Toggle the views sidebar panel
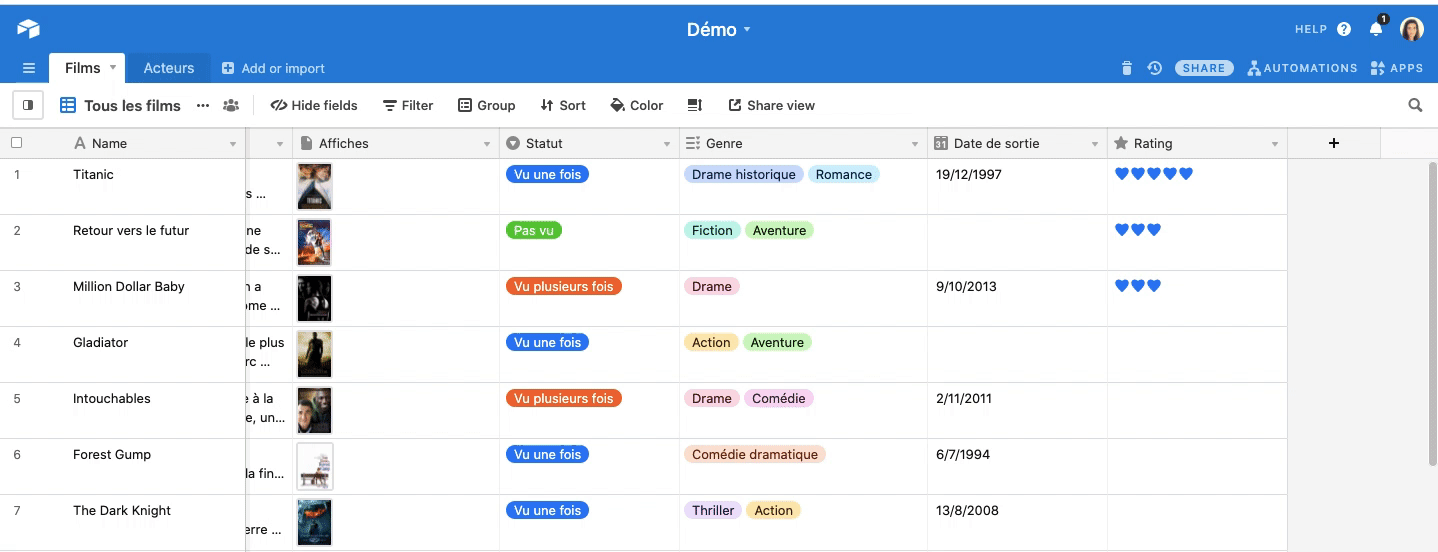1438x552 pixels. pyautogui.click(x=28, y=105)
